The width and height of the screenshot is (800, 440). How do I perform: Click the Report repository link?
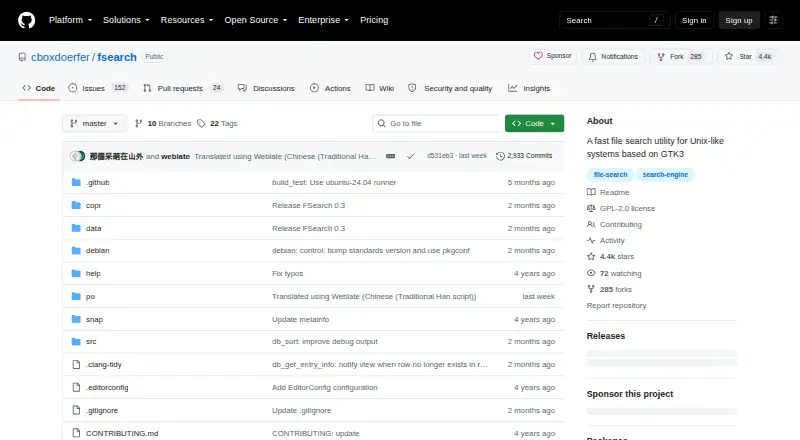pyautogui.click(x=616, y=306)
